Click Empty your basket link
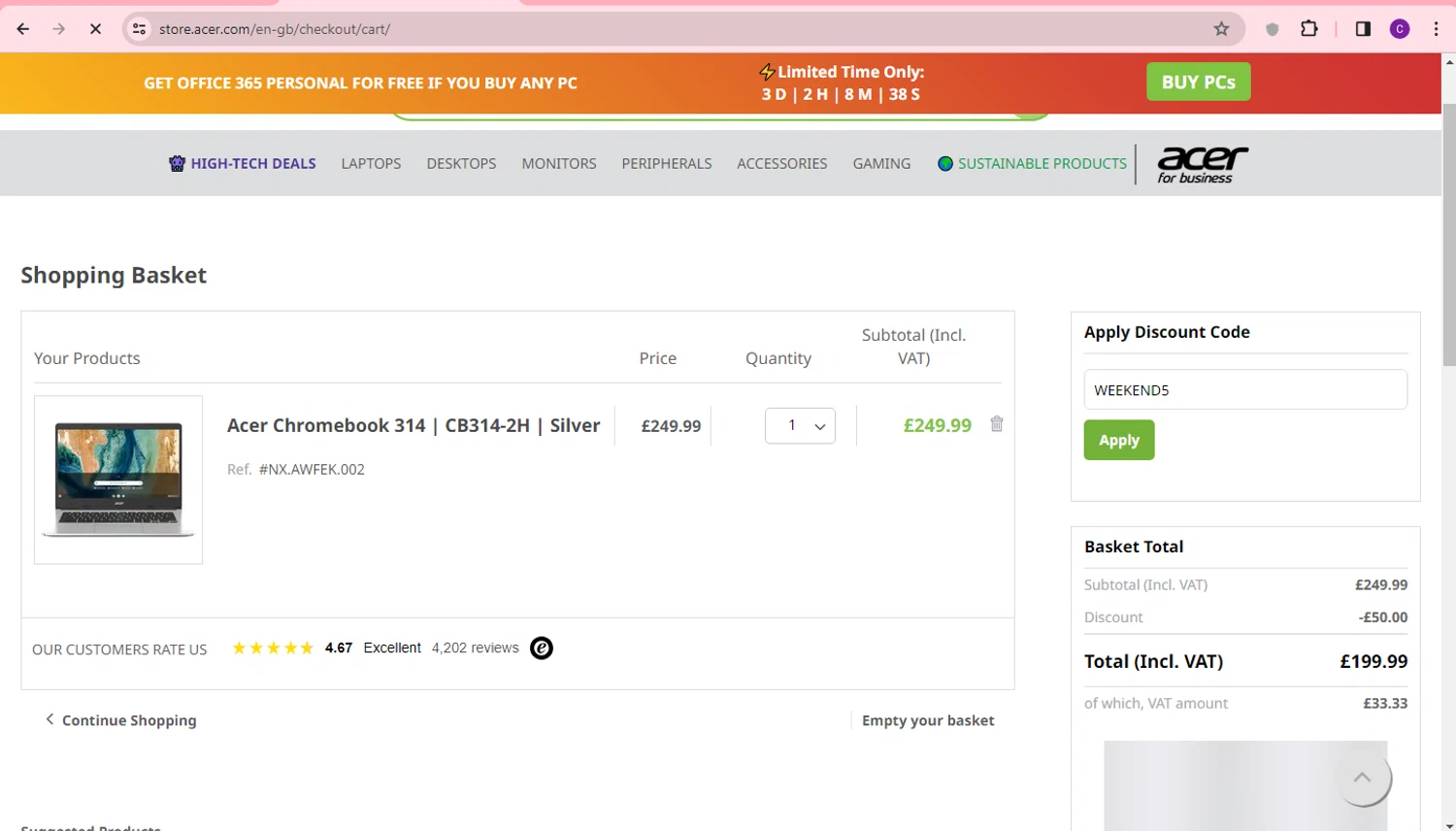The height and width of the screenshot is (831, 1456). pyautogui.click(x=928, y=720)
